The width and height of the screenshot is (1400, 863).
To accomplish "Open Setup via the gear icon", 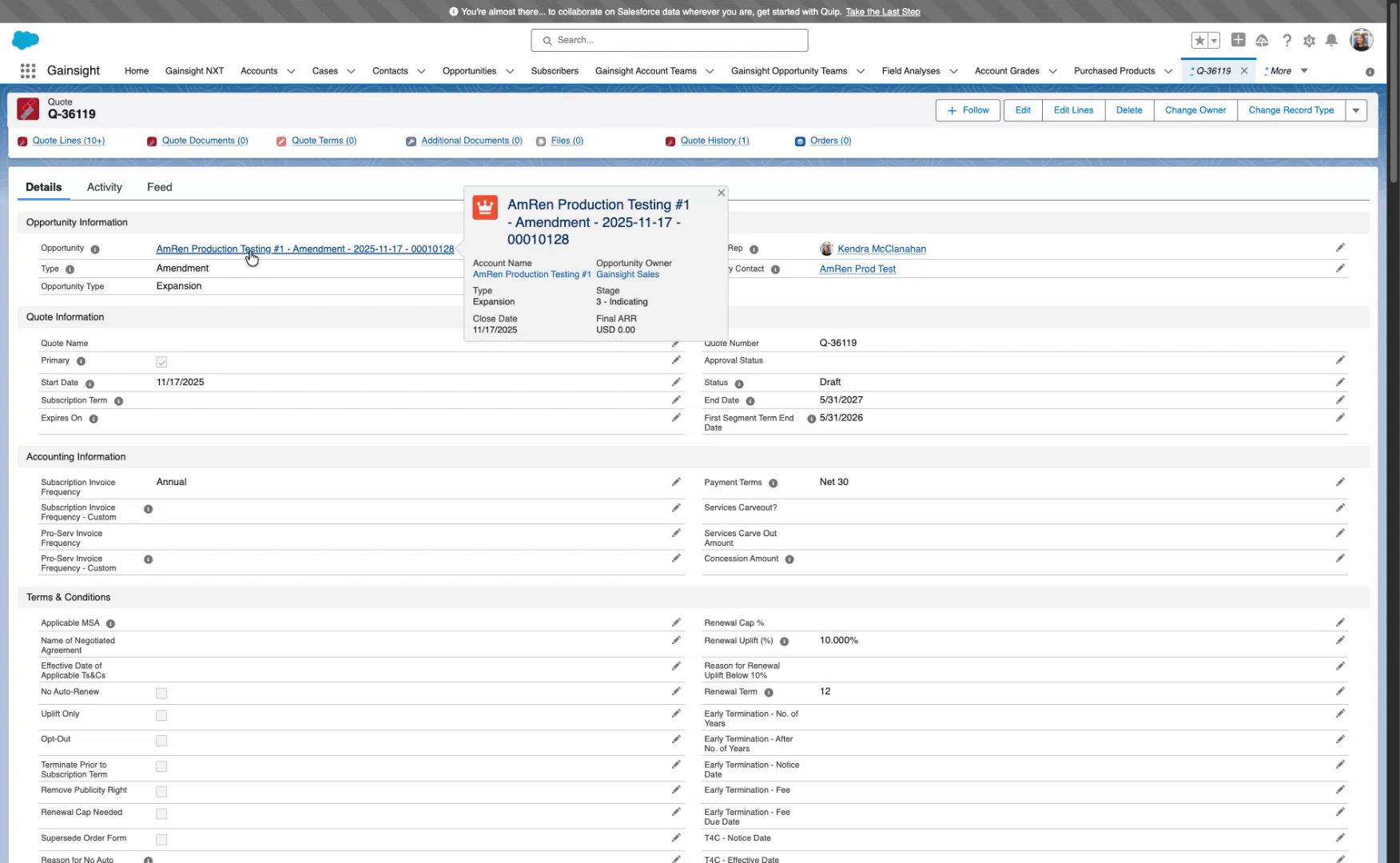I will [1309, 40].
